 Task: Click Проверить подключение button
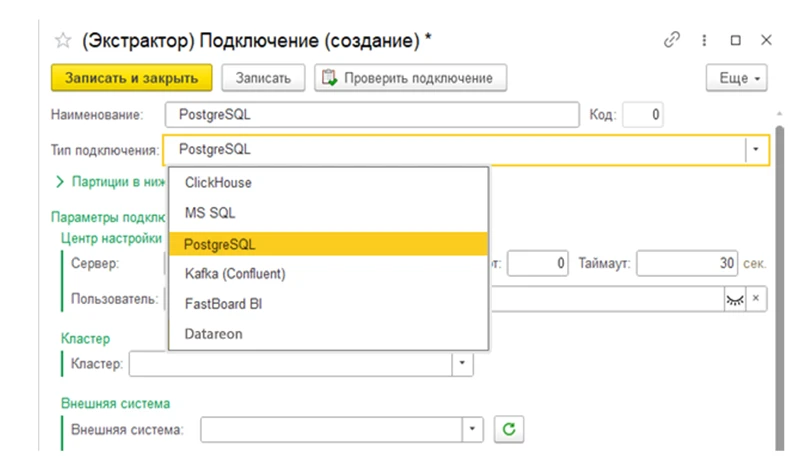(410, 77)
